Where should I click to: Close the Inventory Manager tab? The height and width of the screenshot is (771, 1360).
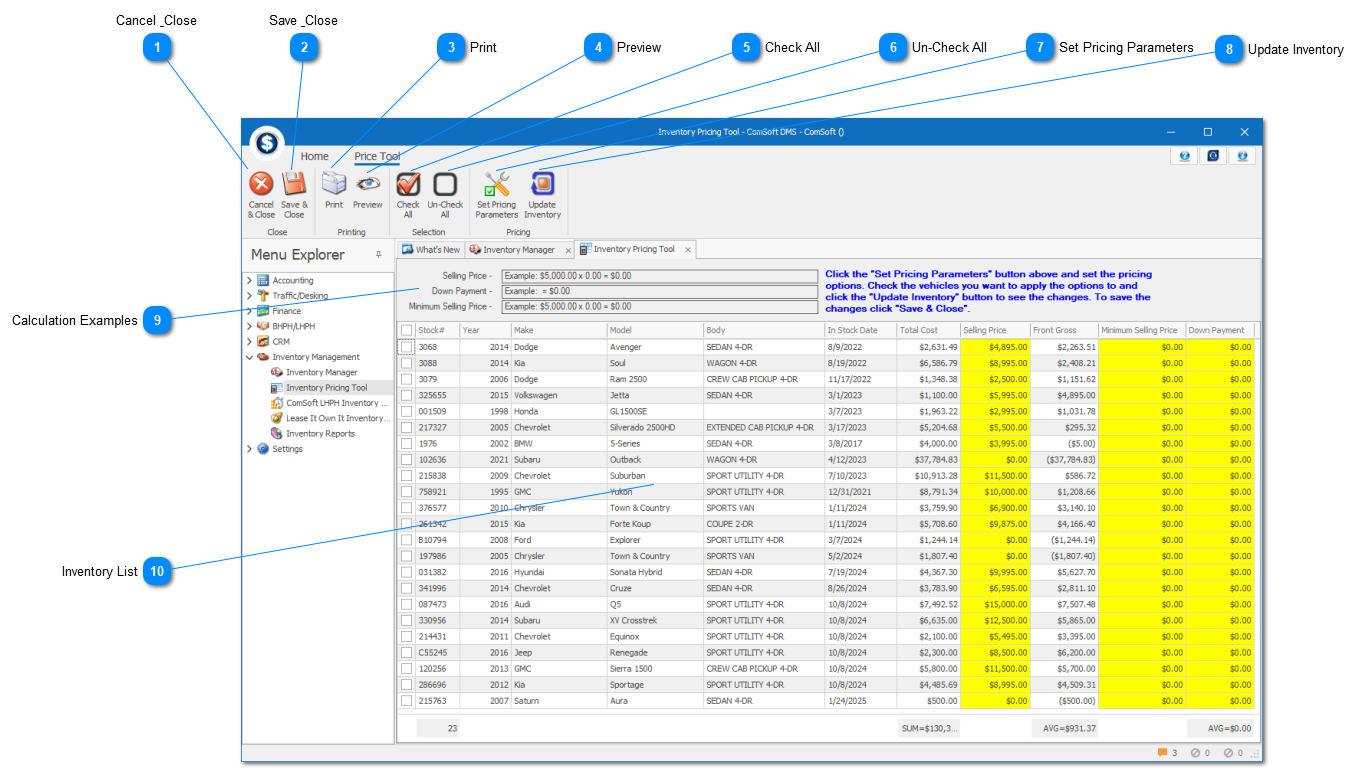tap(568, 251)
